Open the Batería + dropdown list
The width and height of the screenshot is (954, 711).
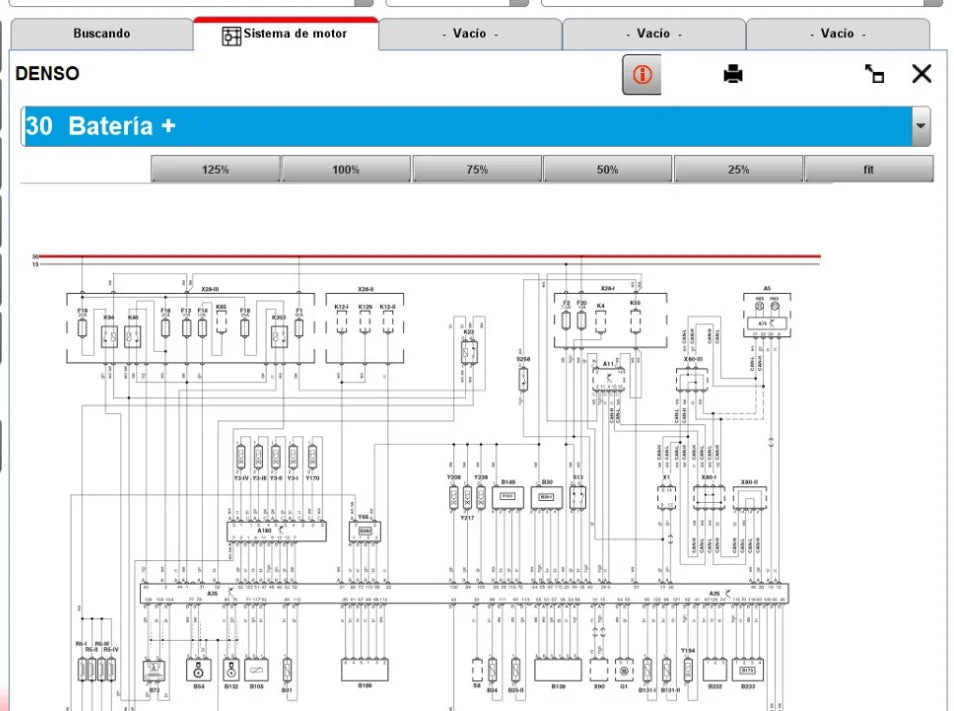tap(920, 126)
